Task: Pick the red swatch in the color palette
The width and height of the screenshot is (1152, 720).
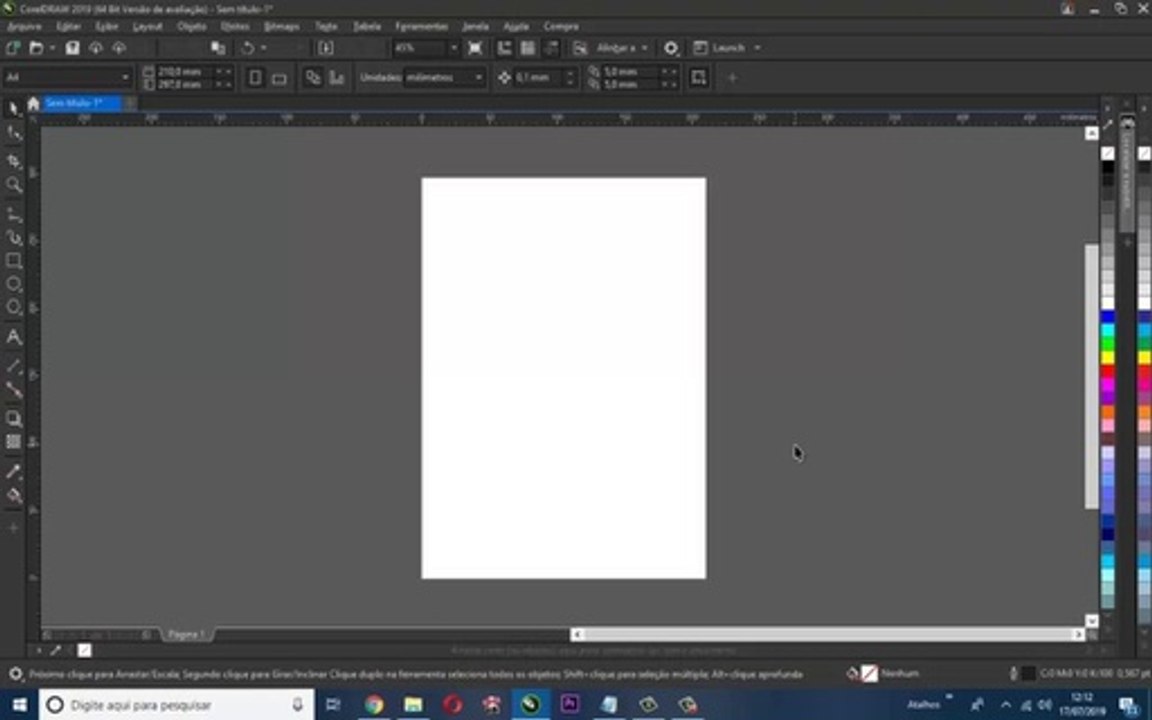Action: click(1107, 371)
